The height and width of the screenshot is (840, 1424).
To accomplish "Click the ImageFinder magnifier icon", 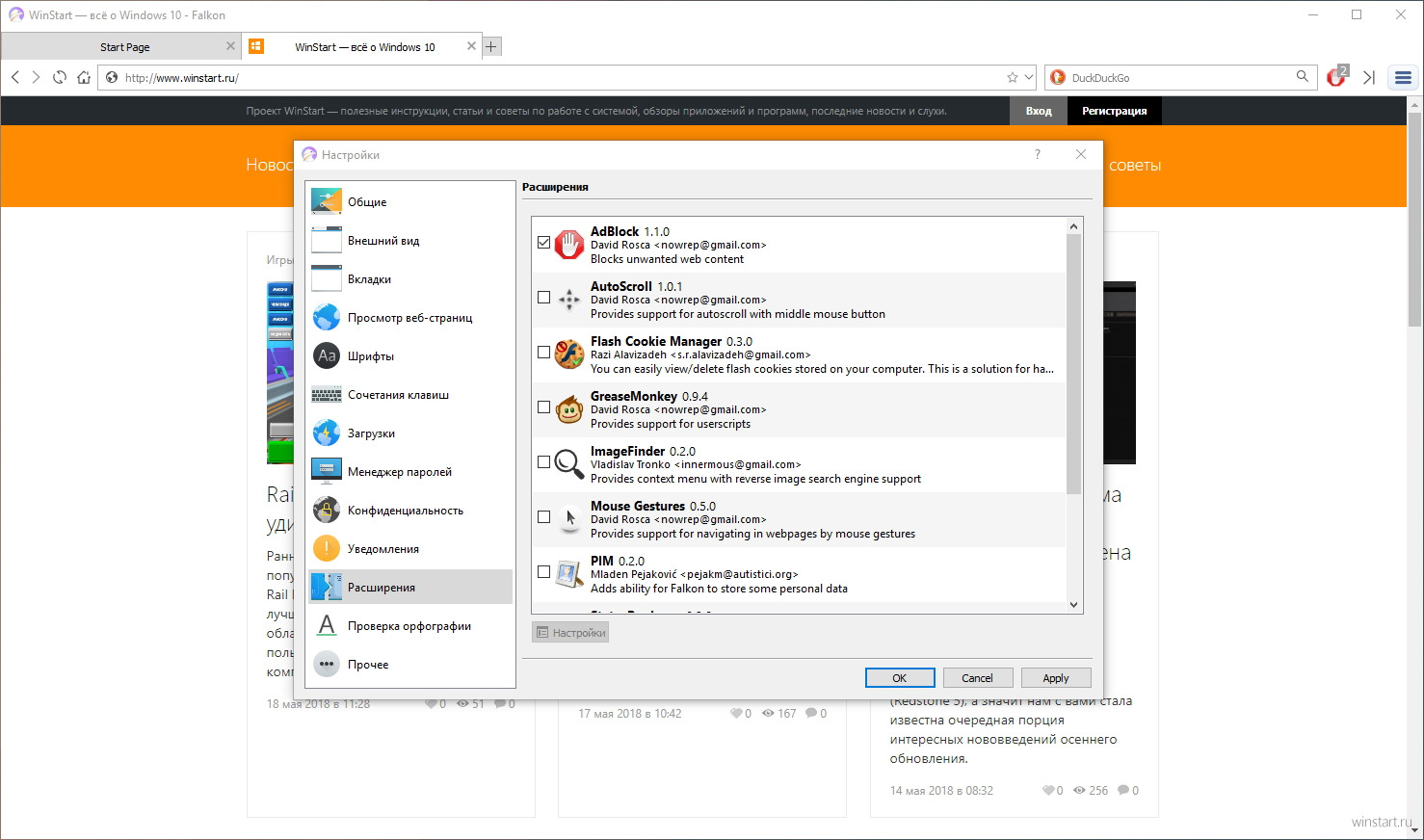I will point(569,464).
